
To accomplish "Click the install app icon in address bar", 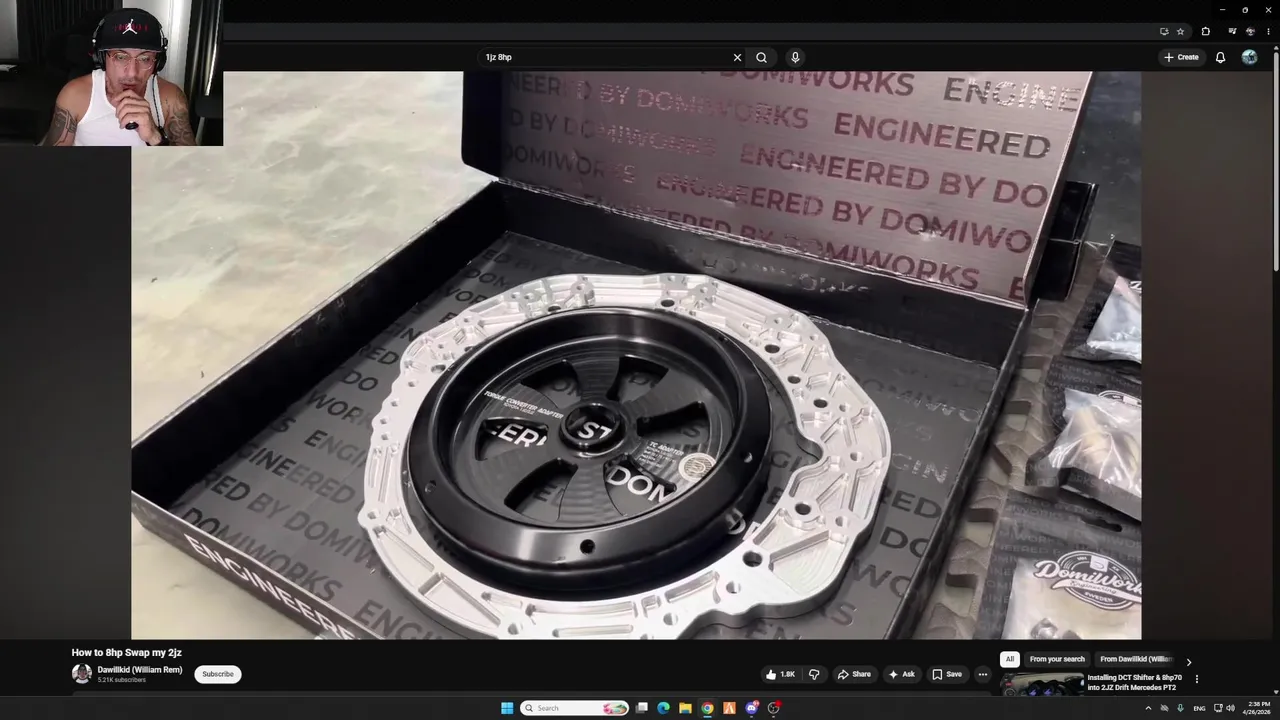I will pyautogui.click(x=1164, y=31).
